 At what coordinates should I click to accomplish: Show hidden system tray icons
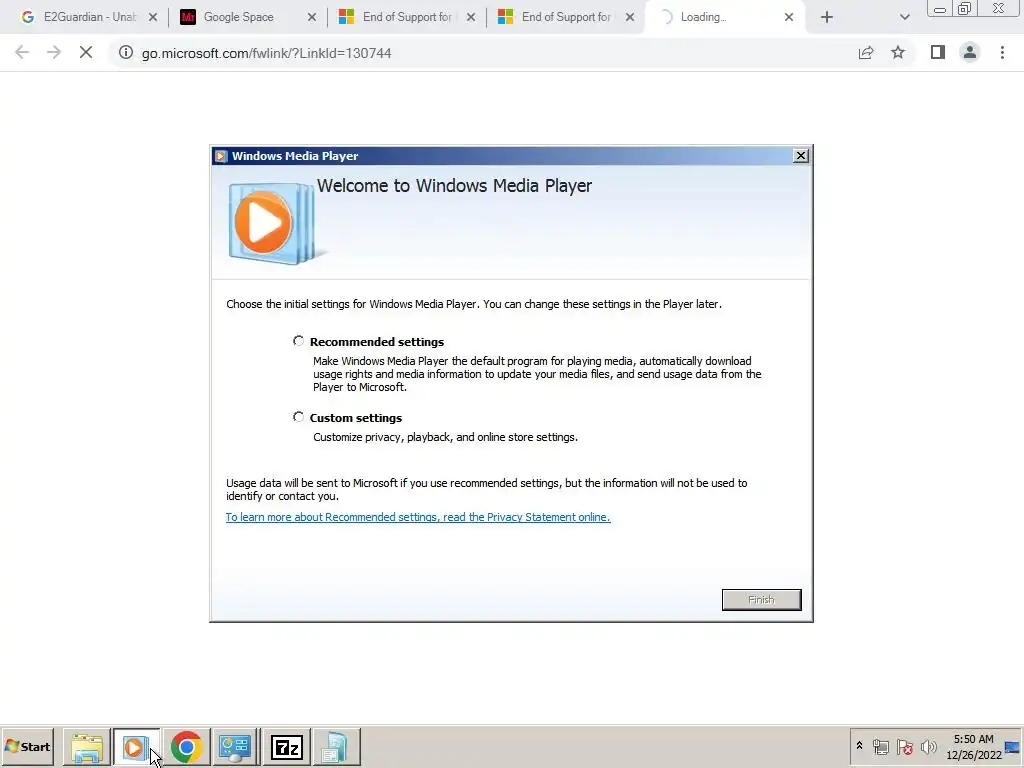pyautogui.click(x=859, y=746)
